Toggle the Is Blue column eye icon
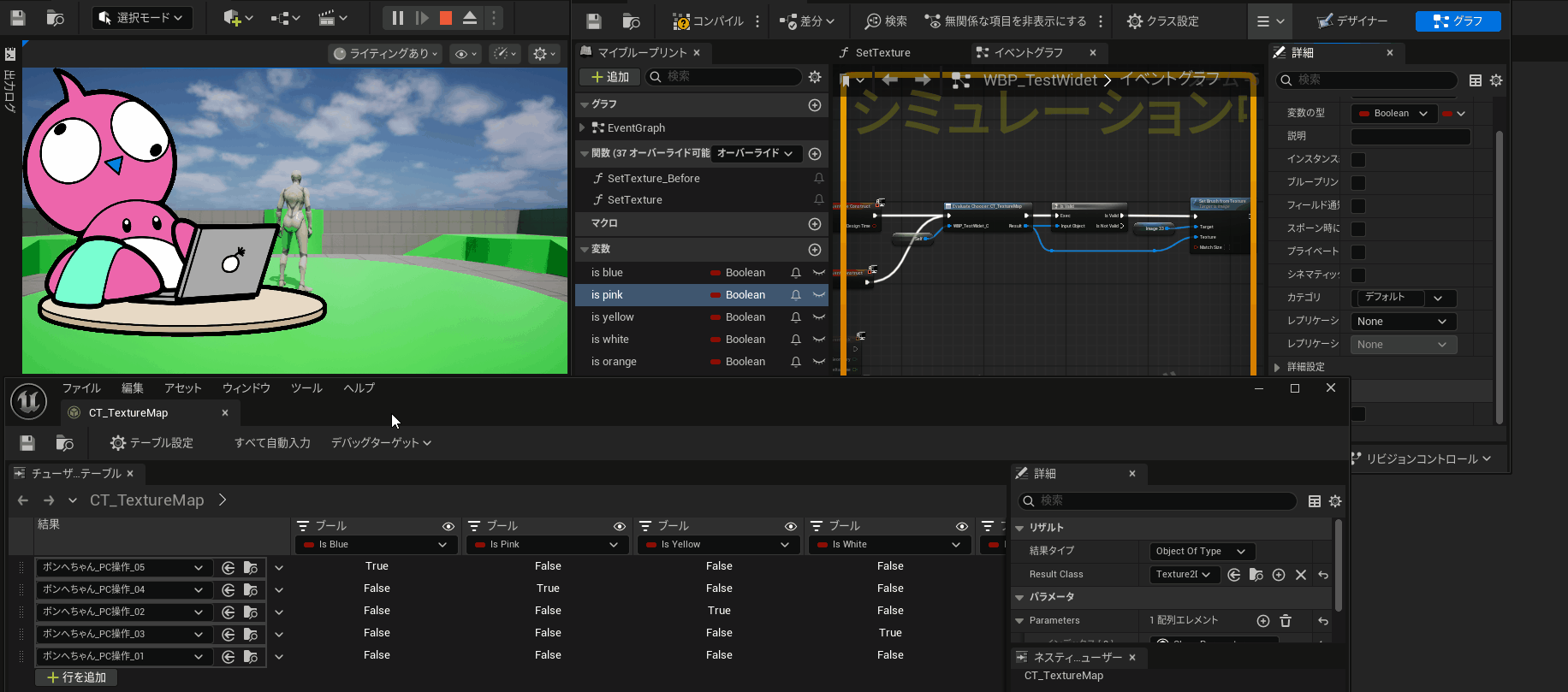The image size is (1568, 692). pos(448,526)
